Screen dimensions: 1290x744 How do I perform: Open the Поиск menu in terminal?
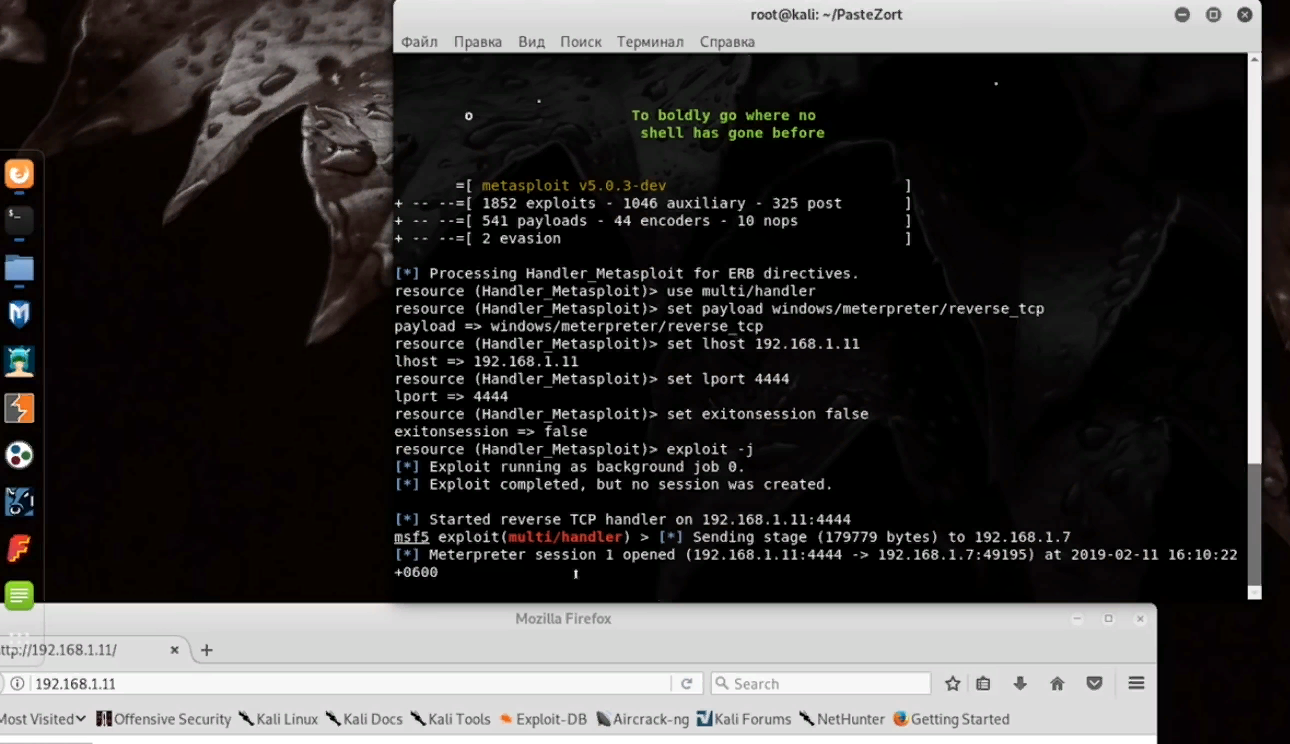tap(581, 42)
